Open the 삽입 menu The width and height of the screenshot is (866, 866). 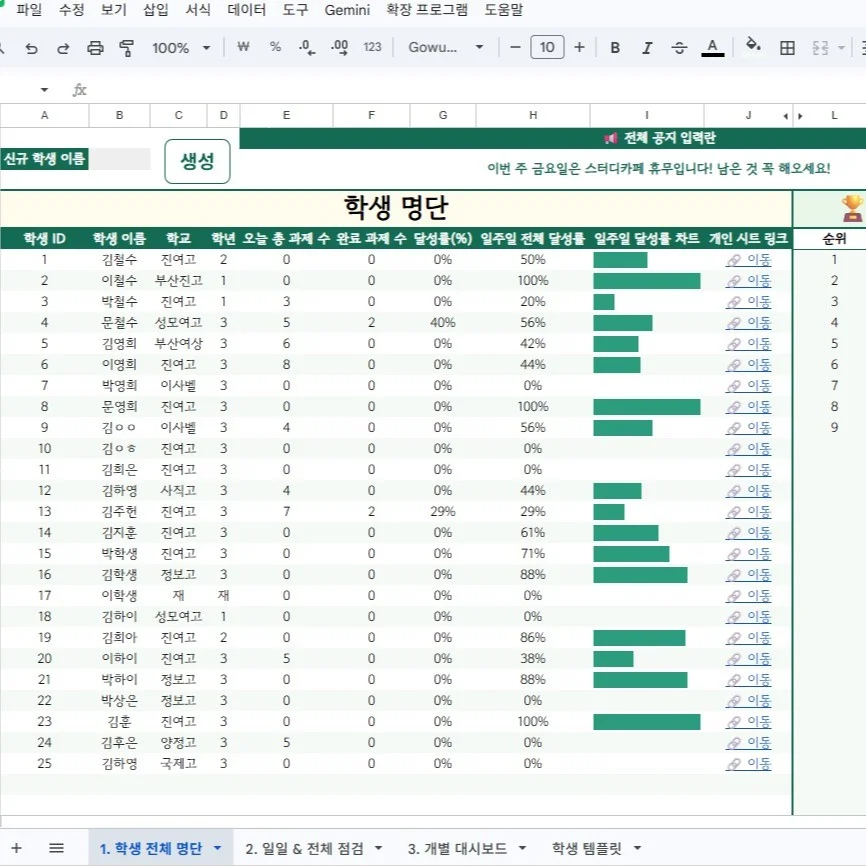point(156,10)
